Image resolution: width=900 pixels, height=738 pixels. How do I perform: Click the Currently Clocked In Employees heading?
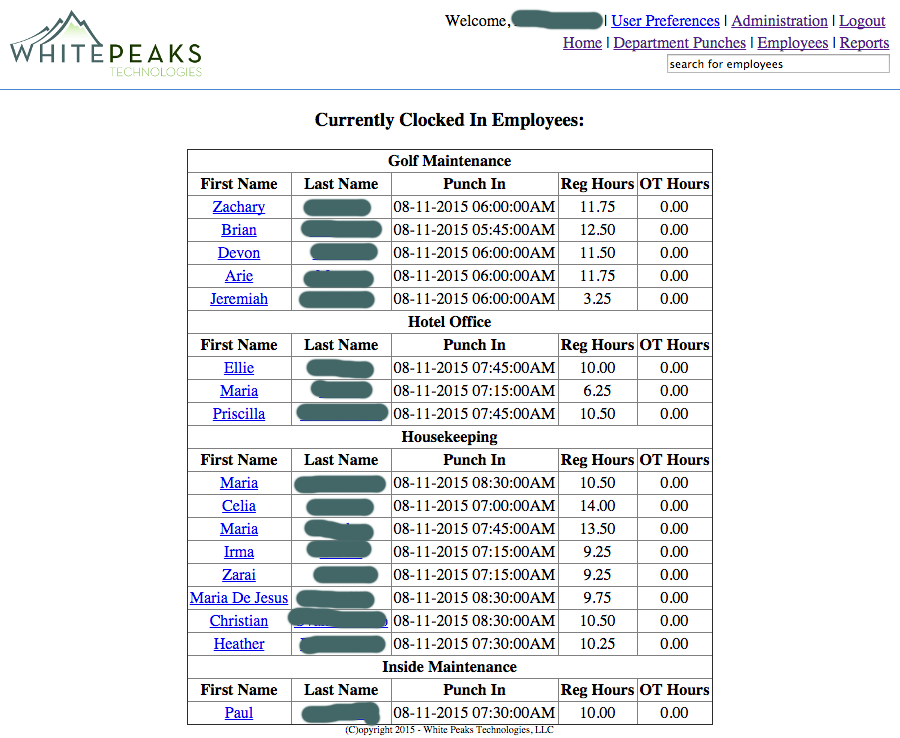coord(449,119)
